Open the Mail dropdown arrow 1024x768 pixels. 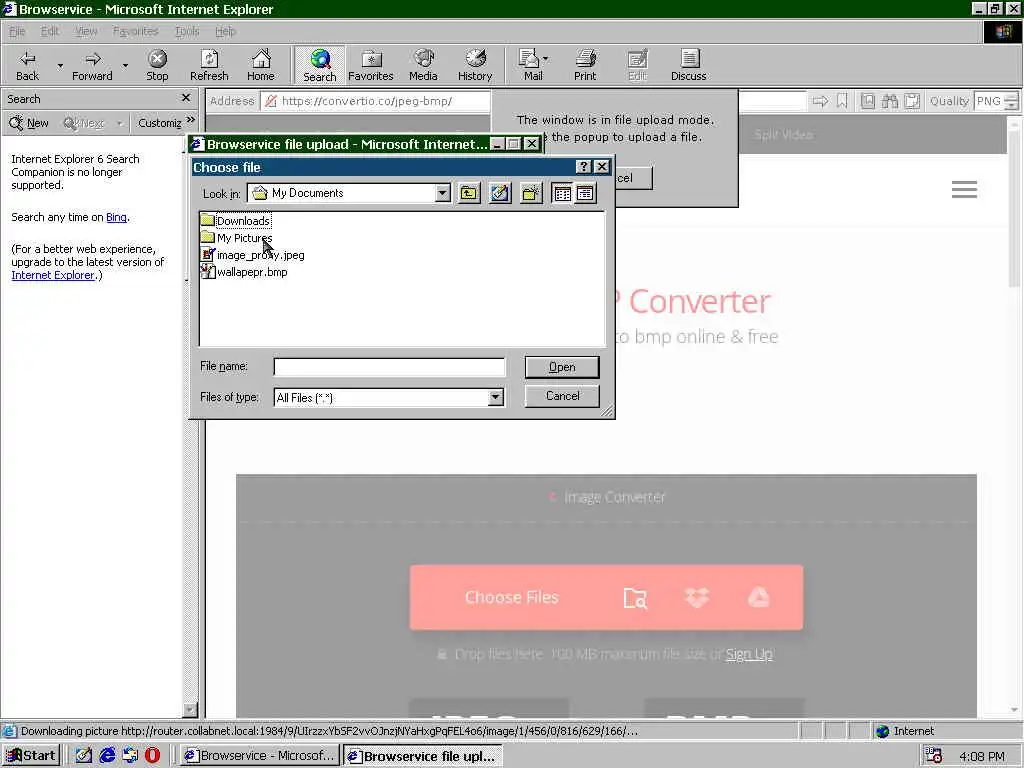click(545, 59)
